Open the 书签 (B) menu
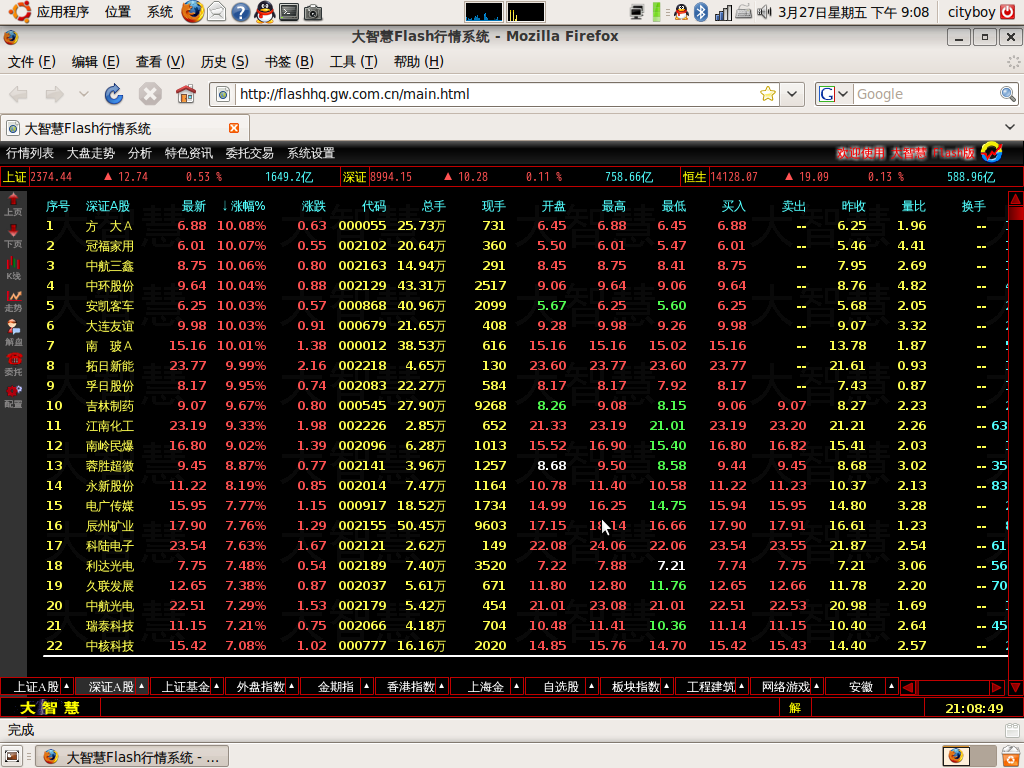Screen dimensions: 1024x768 coord(289,61)
